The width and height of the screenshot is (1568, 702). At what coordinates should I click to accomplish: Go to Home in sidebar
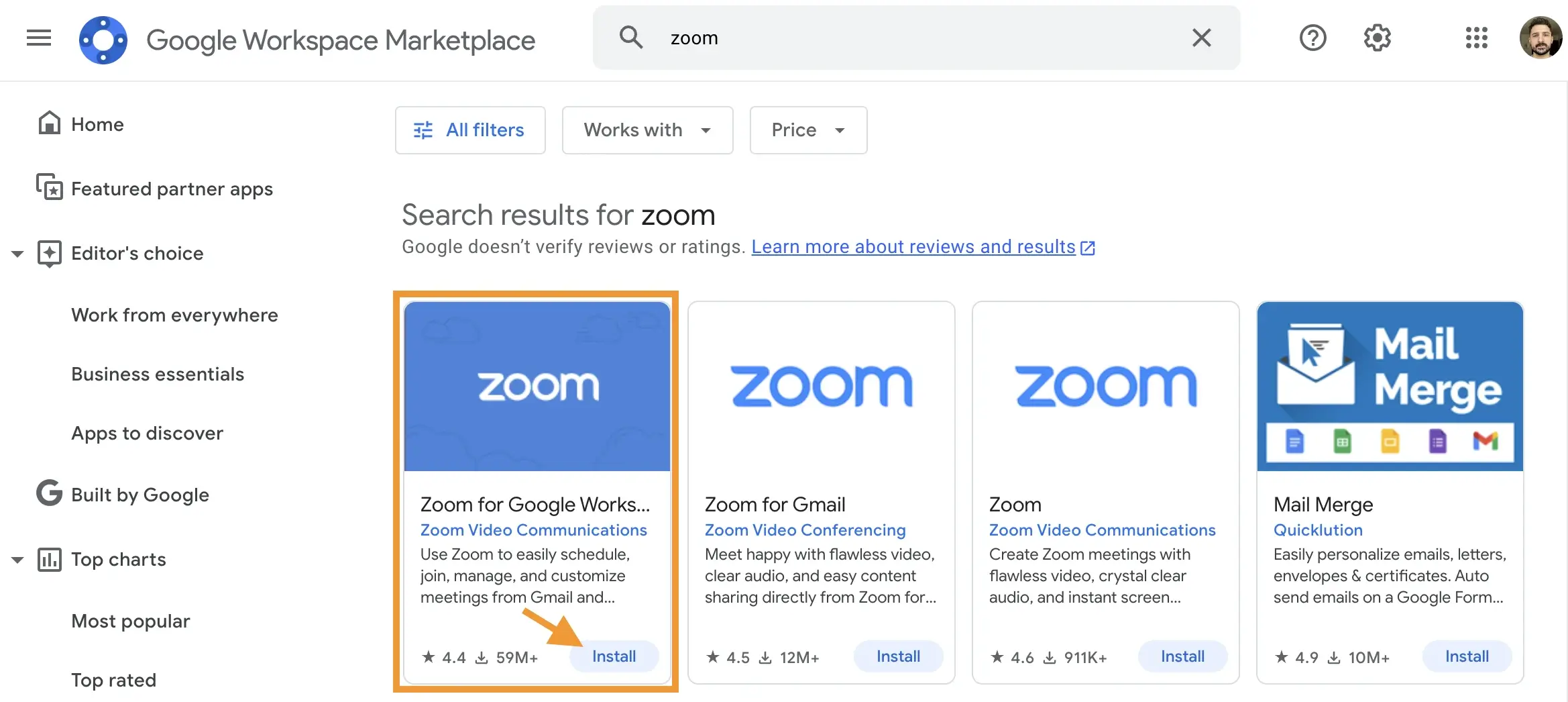coord(97,124)
